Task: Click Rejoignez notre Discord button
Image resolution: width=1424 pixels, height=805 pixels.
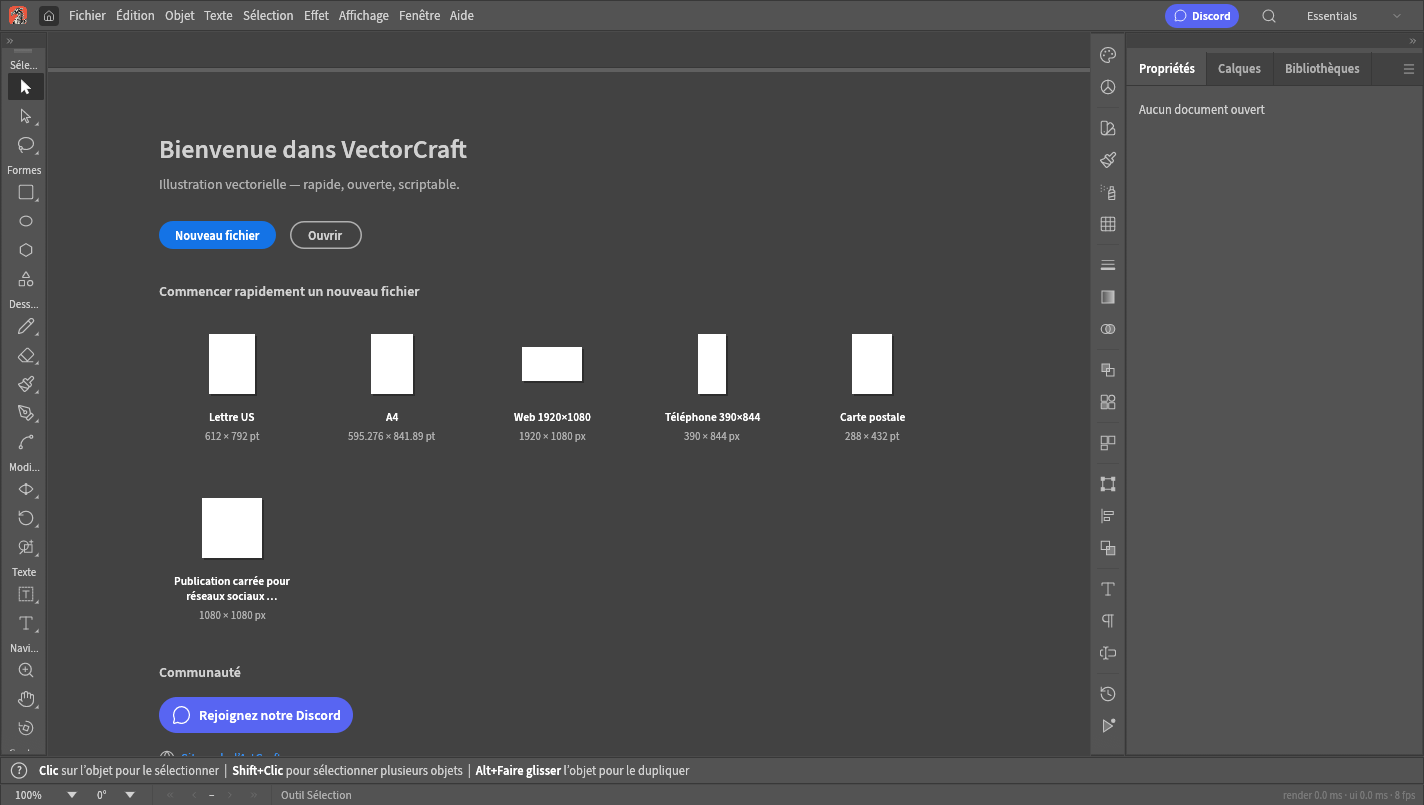Action: tap(256, 715)
